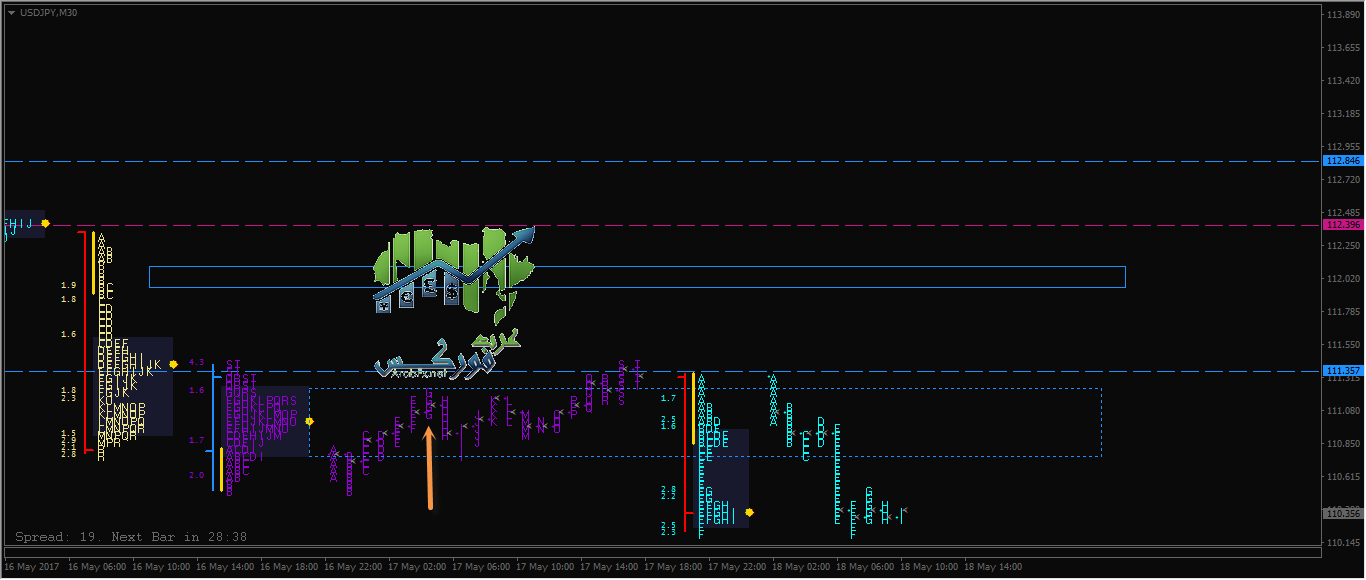Click the 113.185 price axis value
Viewport: 1366px width, 580px height.
1344,114
